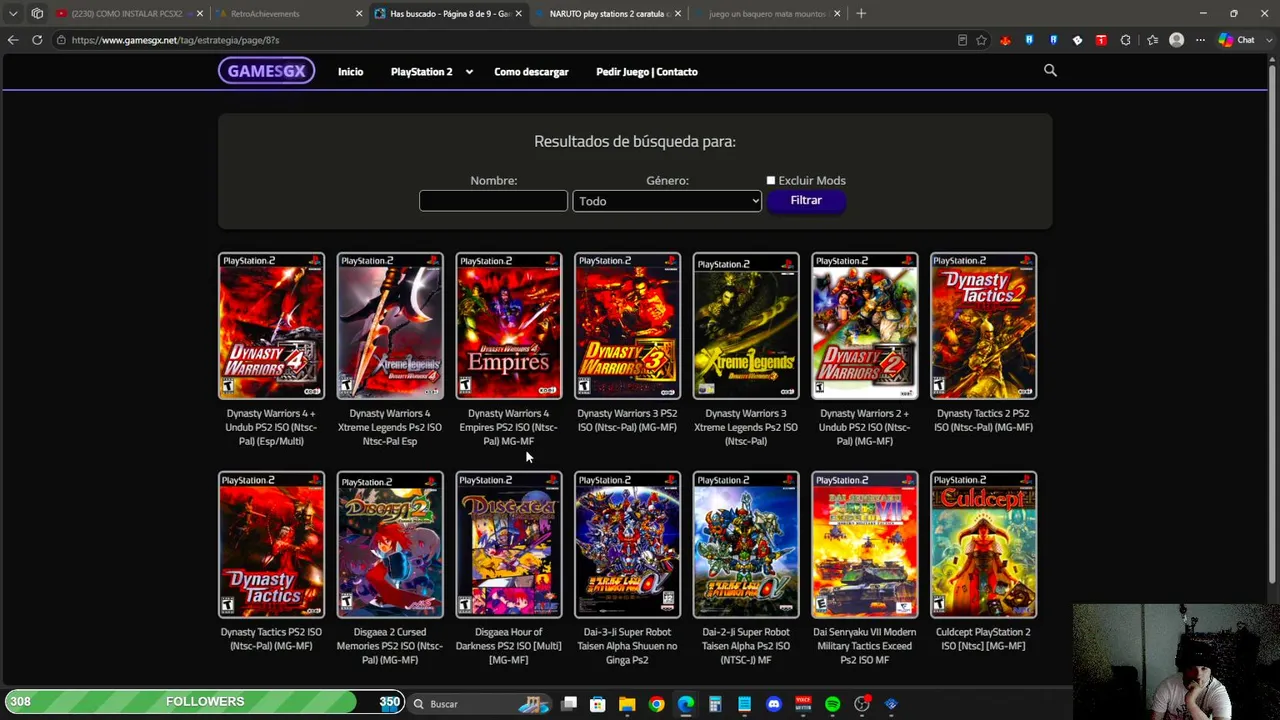Expand the PlayStation 2 menu arrow
Image resolution: width=1280 pixels, height=720 pixels.
469,72
